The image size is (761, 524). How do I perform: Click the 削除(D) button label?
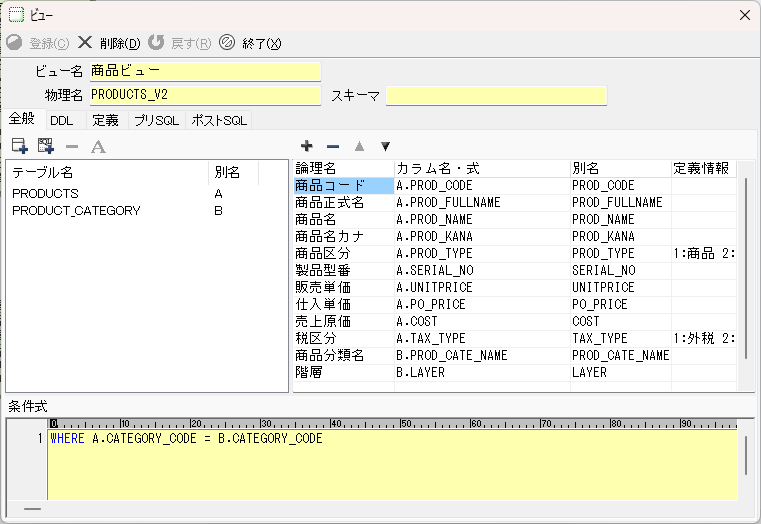click(x=120, y=44)
